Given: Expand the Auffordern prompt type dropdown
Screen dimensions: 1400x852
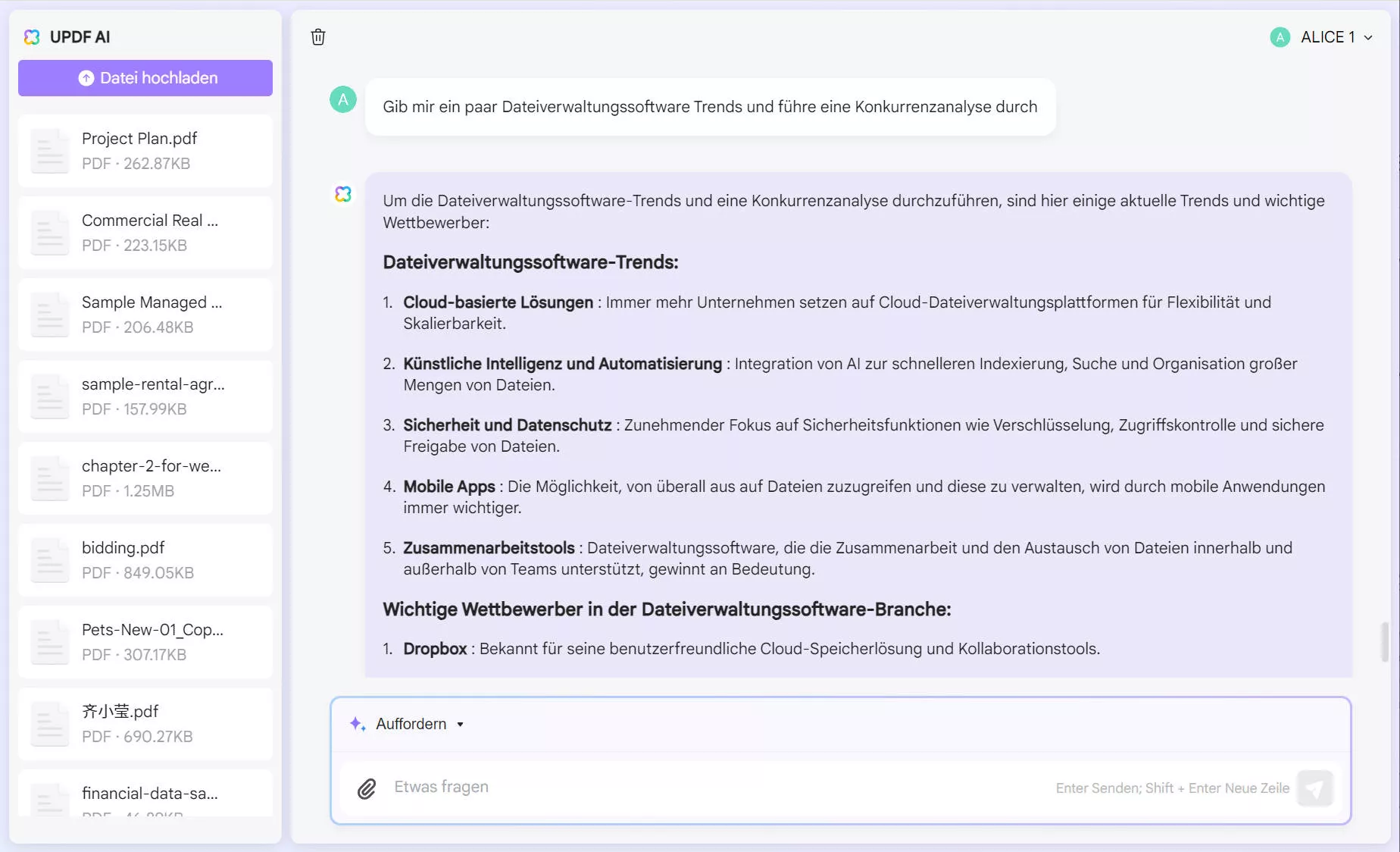Looking at the screenshot, I should pos(460,724).
